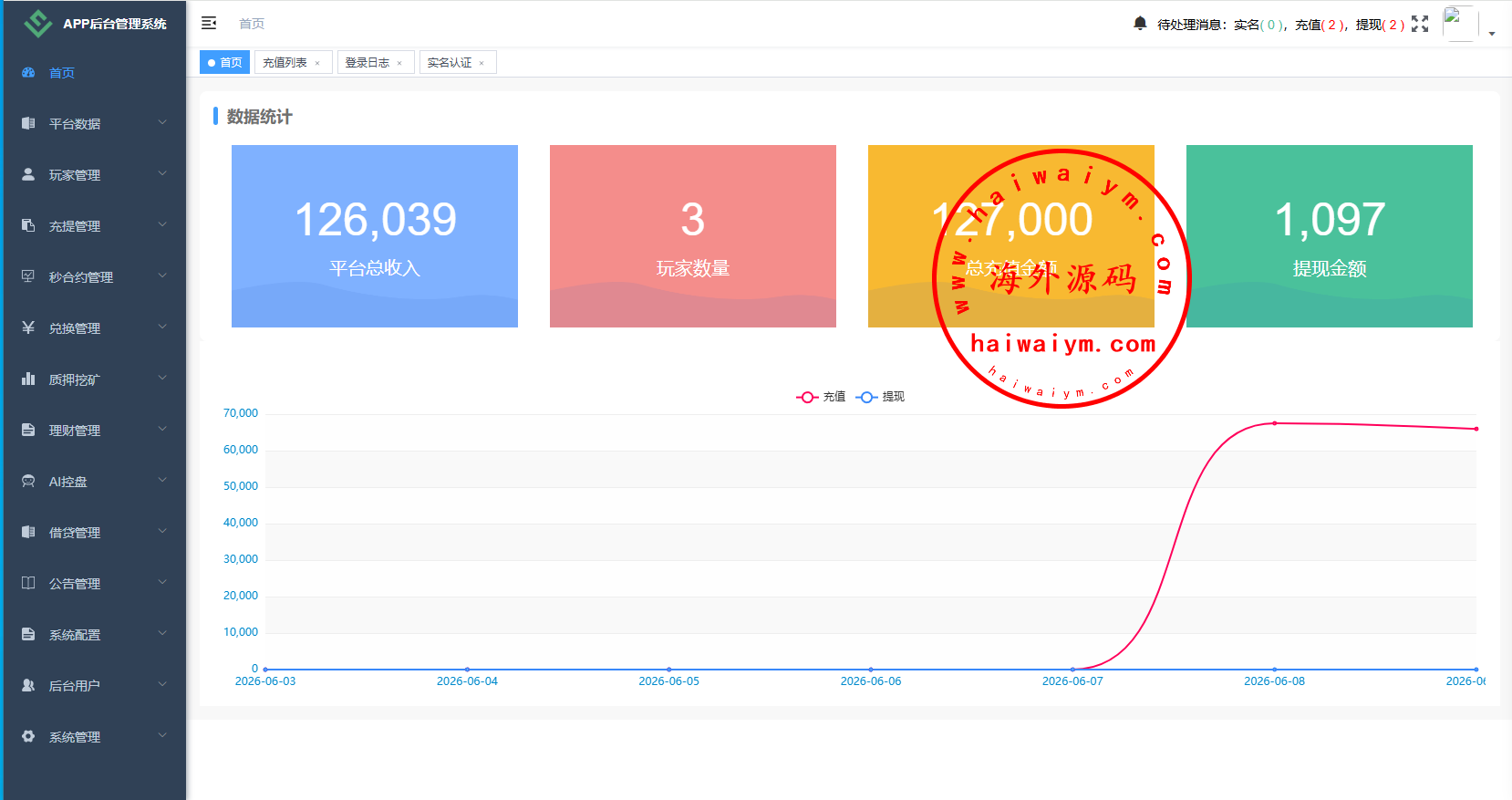The height and width of the screenshot is (800, 1512).
Task: Click the 10,000 y-axis label
Action: pyautogui.click(x=241, y=632)
